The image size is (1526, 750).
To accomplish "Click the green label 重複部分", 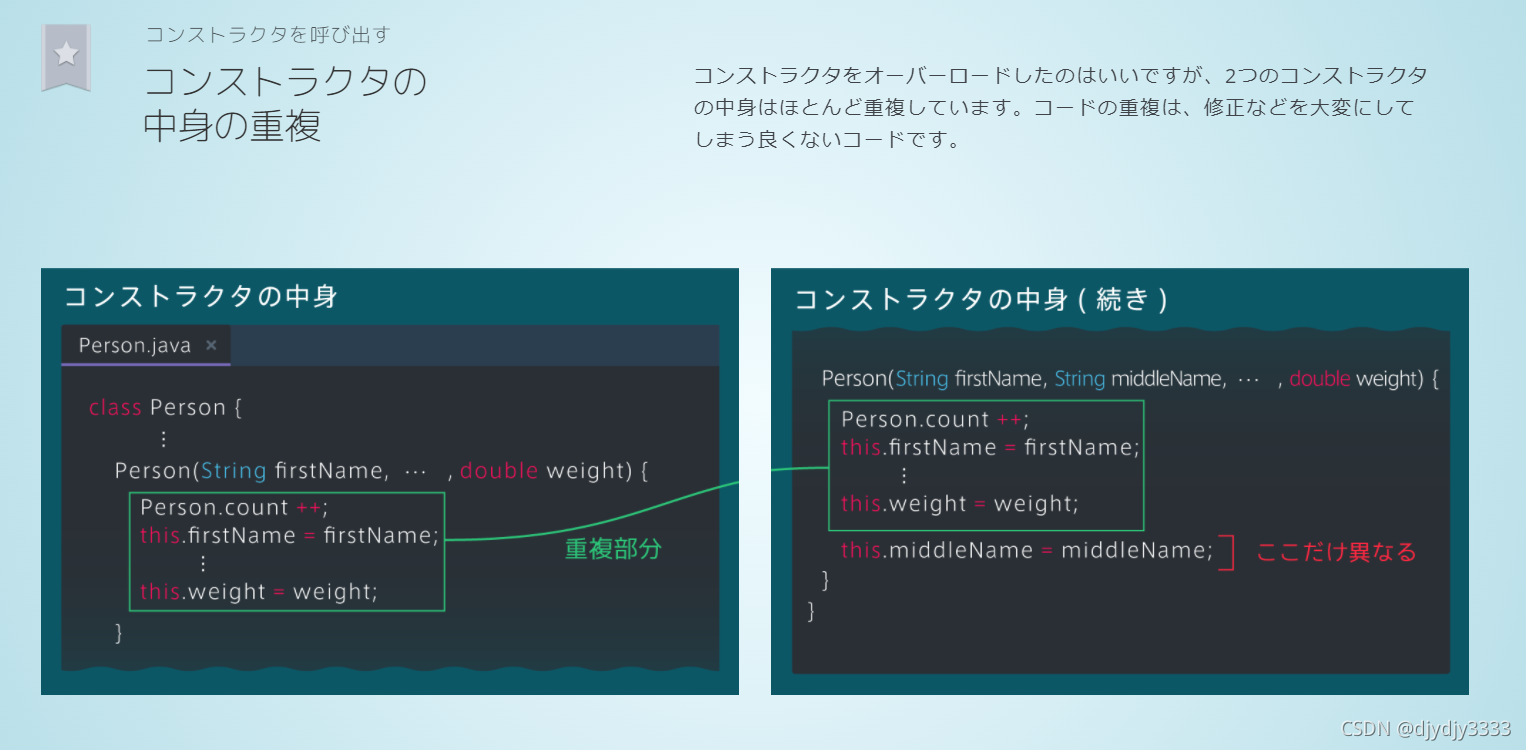I will pyautogui.click(x=613, y=549).
